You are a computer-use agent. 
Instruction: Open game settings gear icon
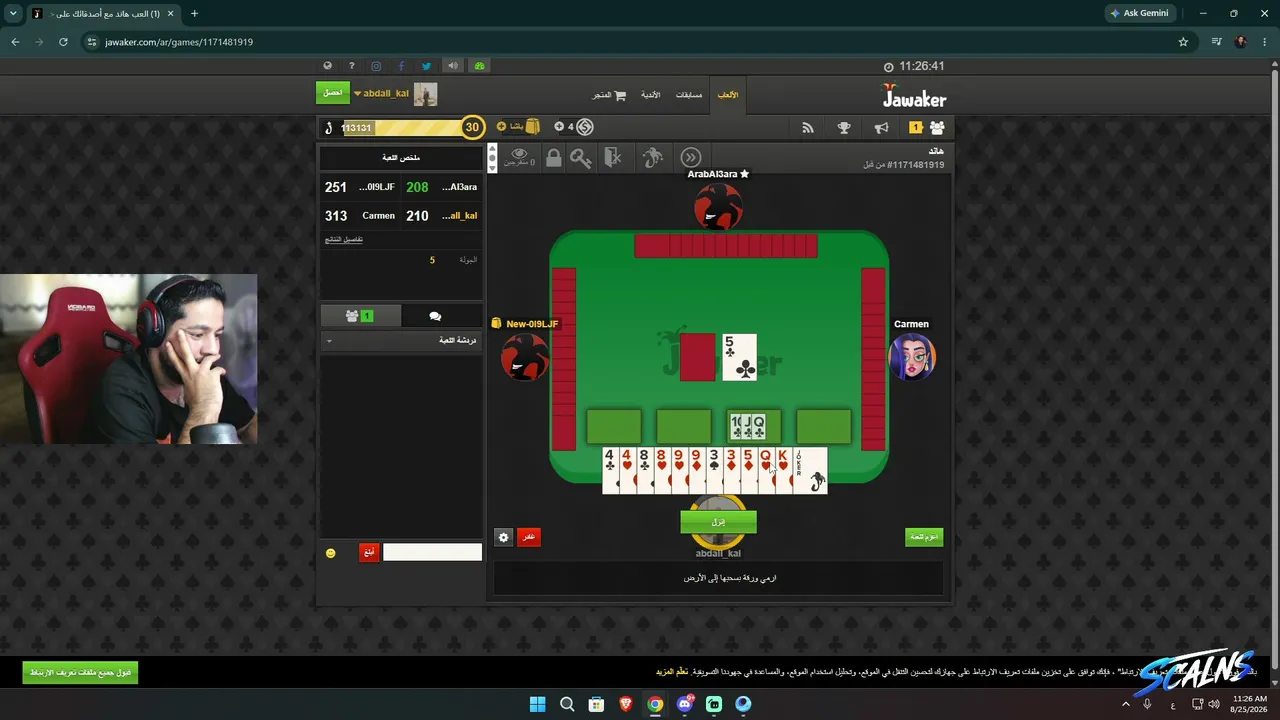tap(503, 537)
